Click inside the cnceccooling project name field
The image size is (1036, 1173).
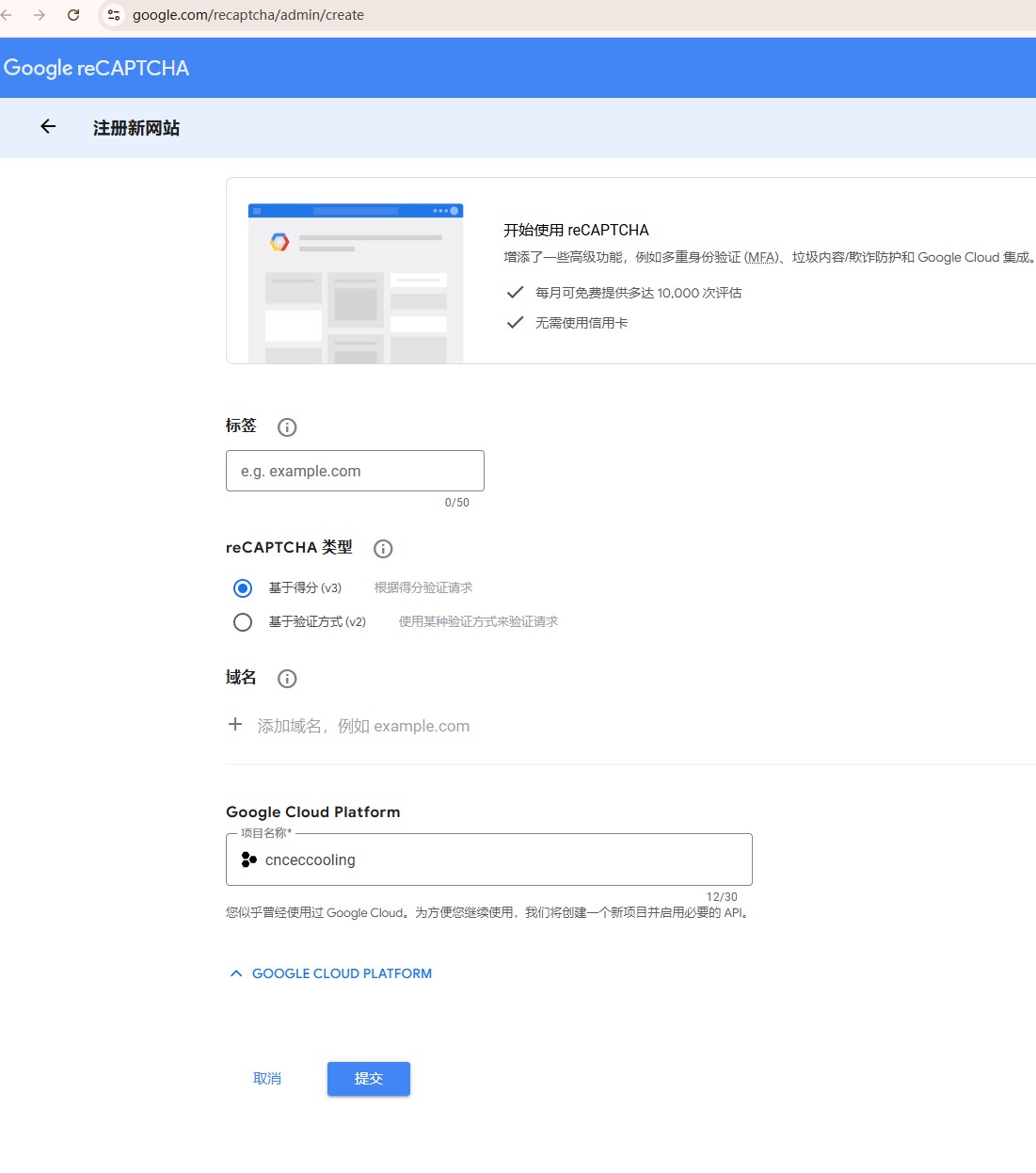[x=423, y=860]
